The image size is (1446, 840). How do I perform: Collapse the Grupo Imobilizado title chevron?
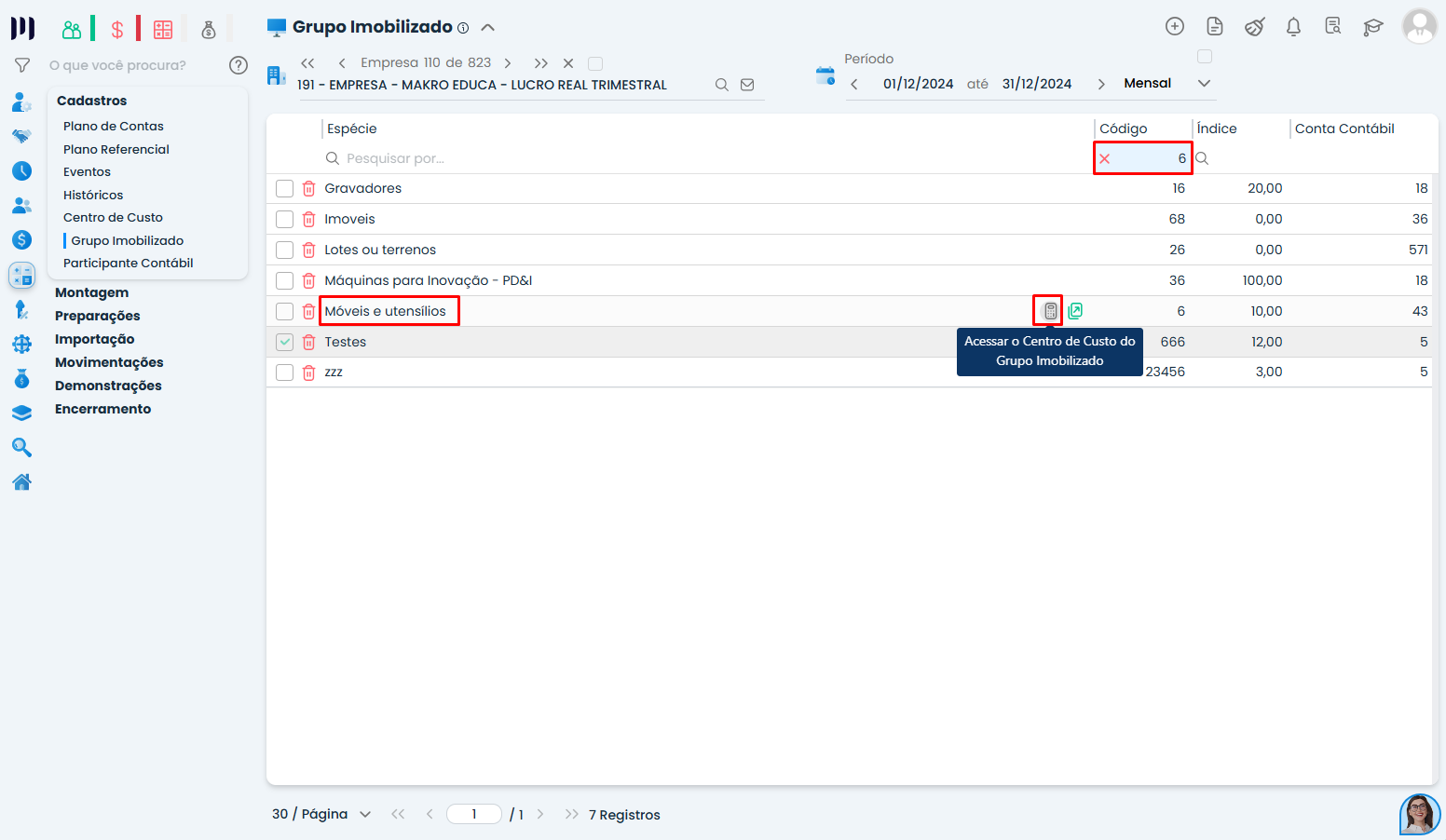tap(487, 28)
